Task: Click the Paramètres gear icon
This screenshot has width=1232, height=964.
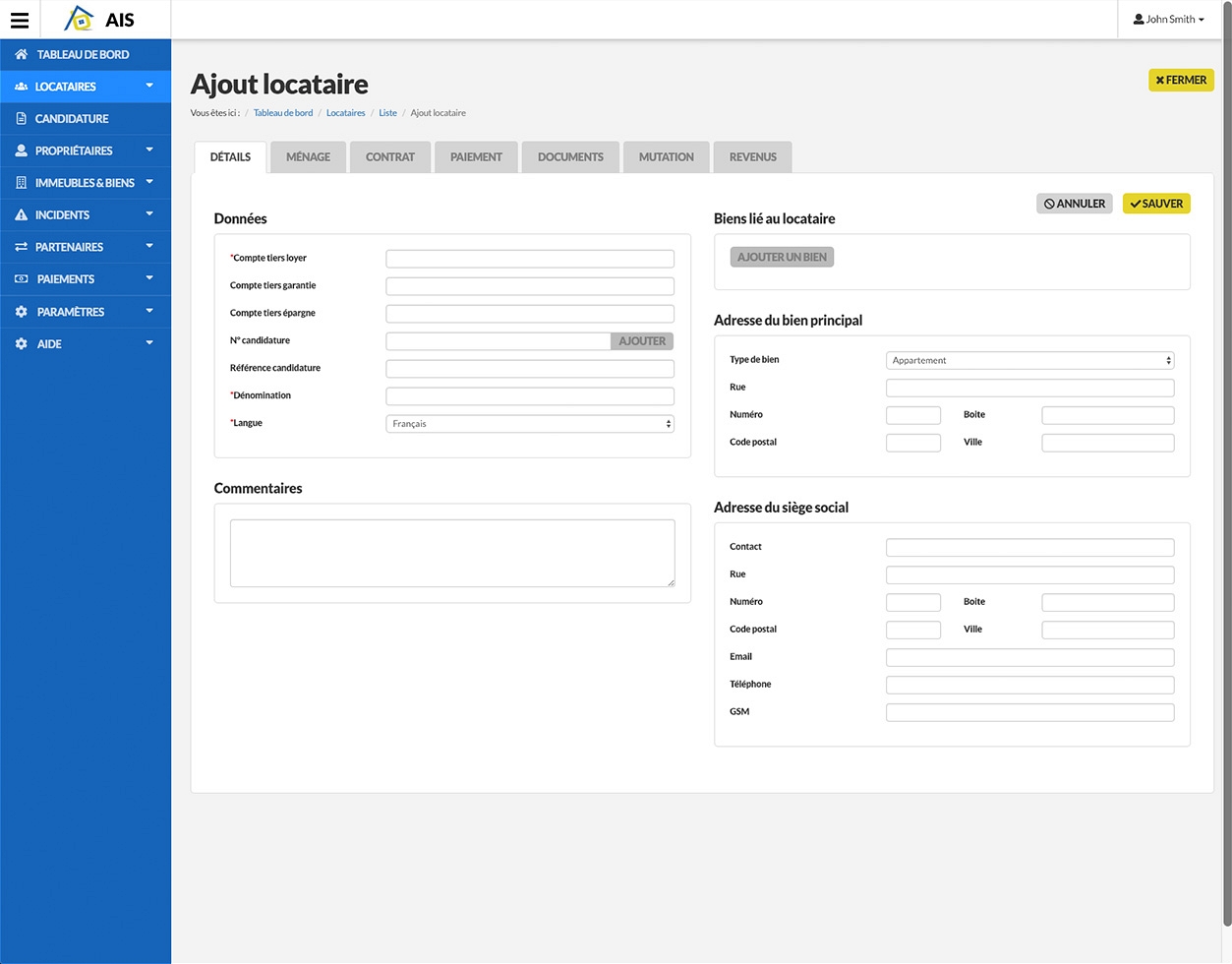Action: (x=21, y=312)
